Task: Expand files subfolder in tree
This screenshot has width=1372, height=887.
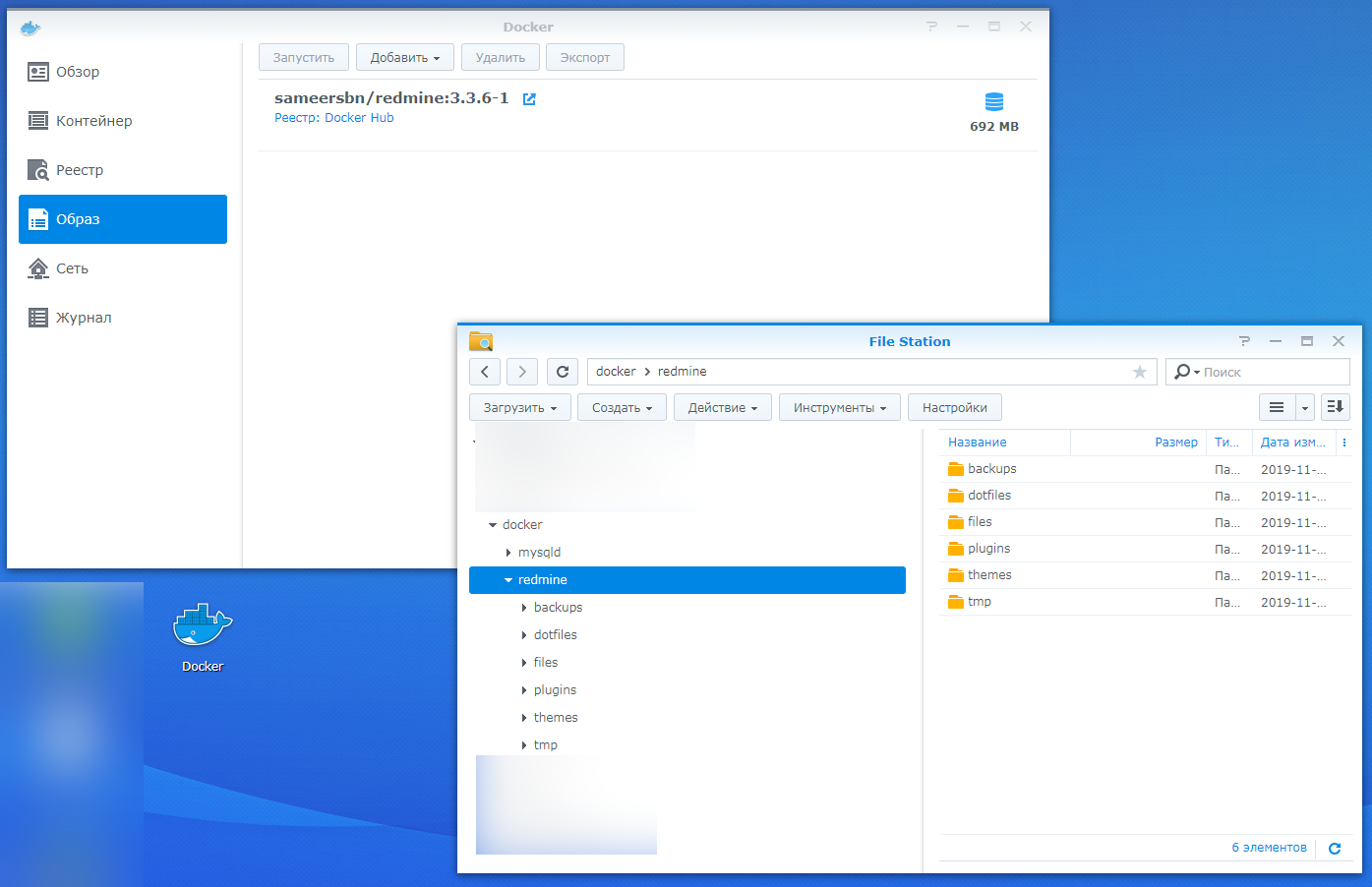Action: point(524,663)
